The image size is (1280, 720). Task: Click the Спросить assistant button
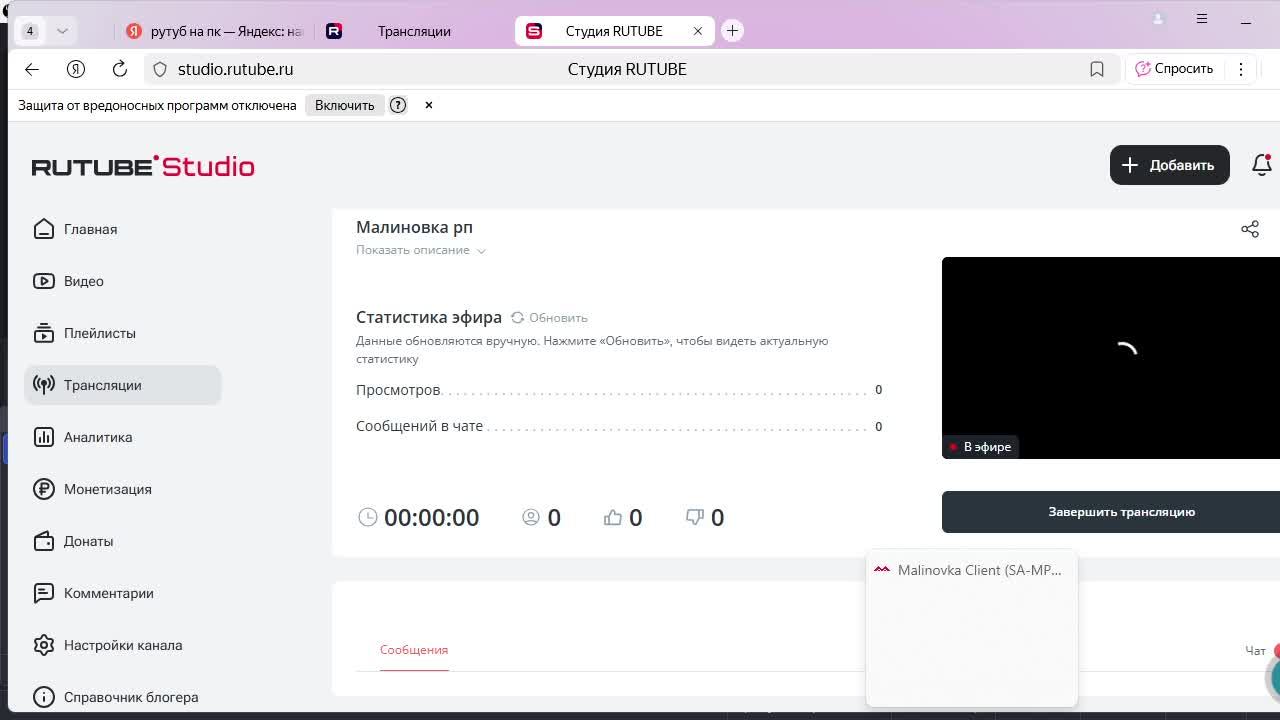(x=1174, y=69)
